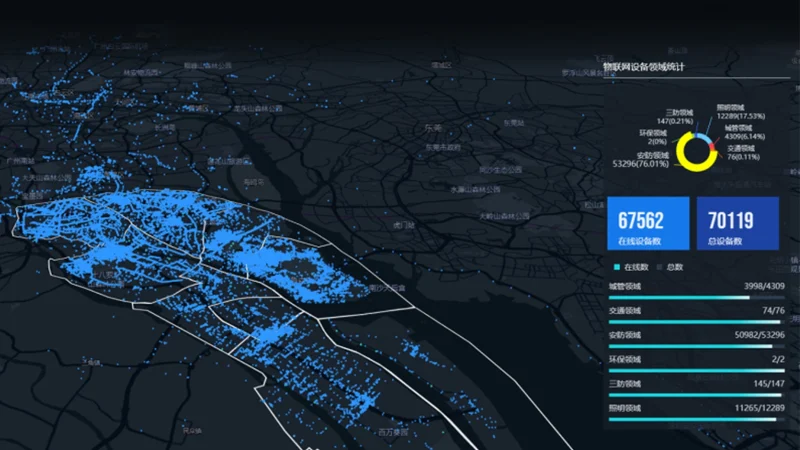Select the yellow 安防领域 donut segment

click(x=689, y=165)
